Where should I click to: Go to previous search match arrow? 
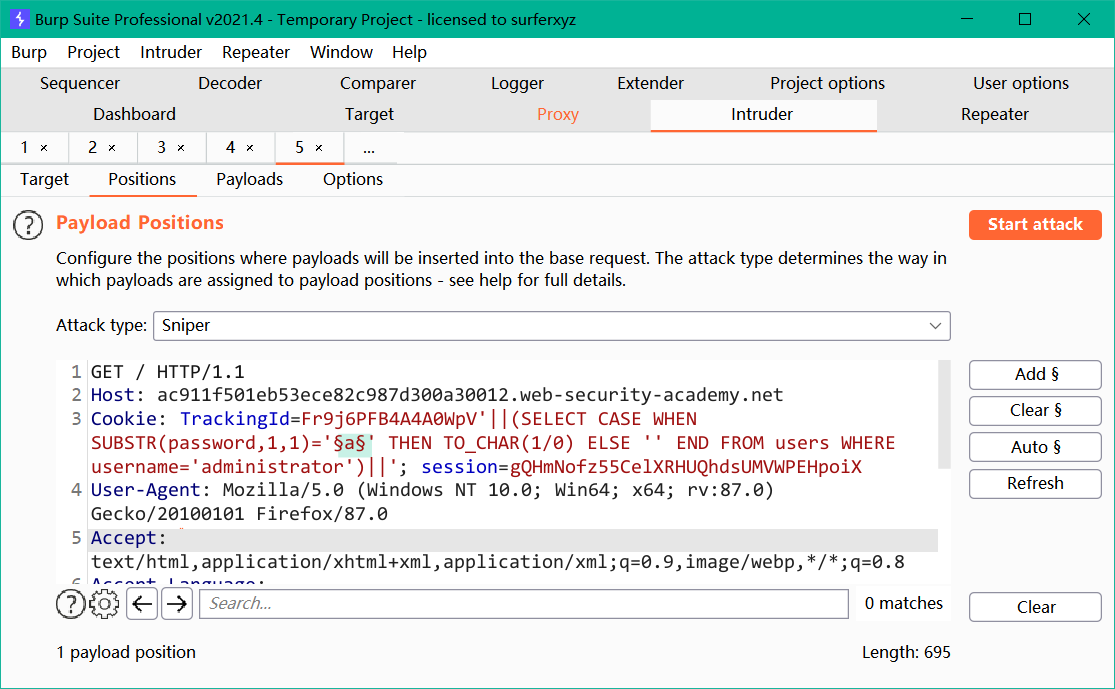point(142,604)
